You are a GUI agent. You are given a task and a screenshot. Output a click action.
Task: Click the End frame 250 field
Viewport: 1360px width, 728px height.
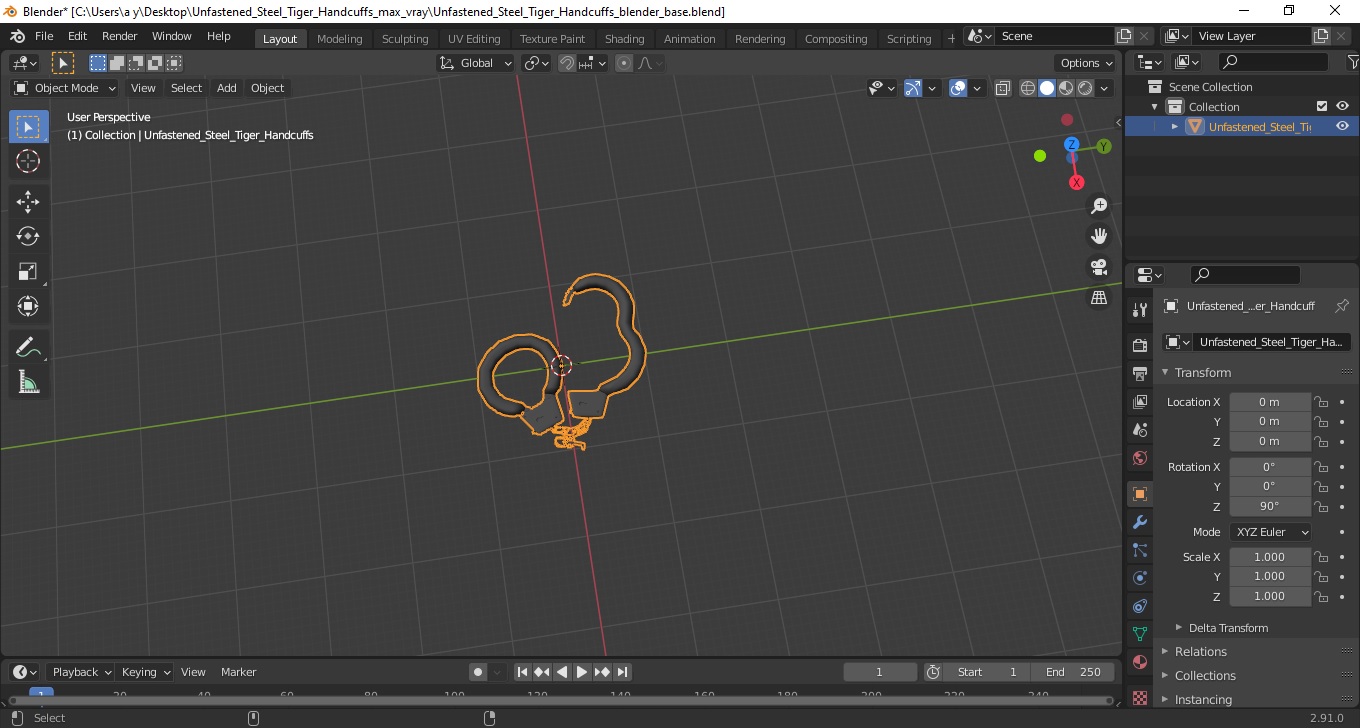click(x=1074, y=672)
